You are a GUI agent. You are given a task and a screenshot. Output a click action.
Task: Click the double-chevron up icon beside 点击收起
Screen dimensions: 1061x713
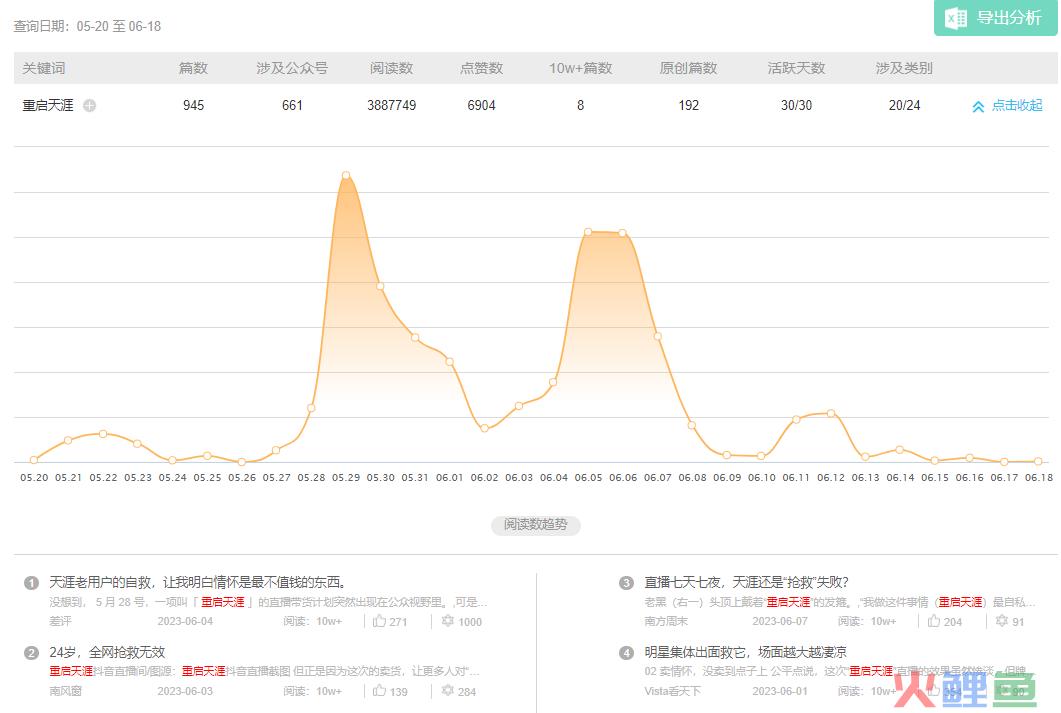click(978, 105)
